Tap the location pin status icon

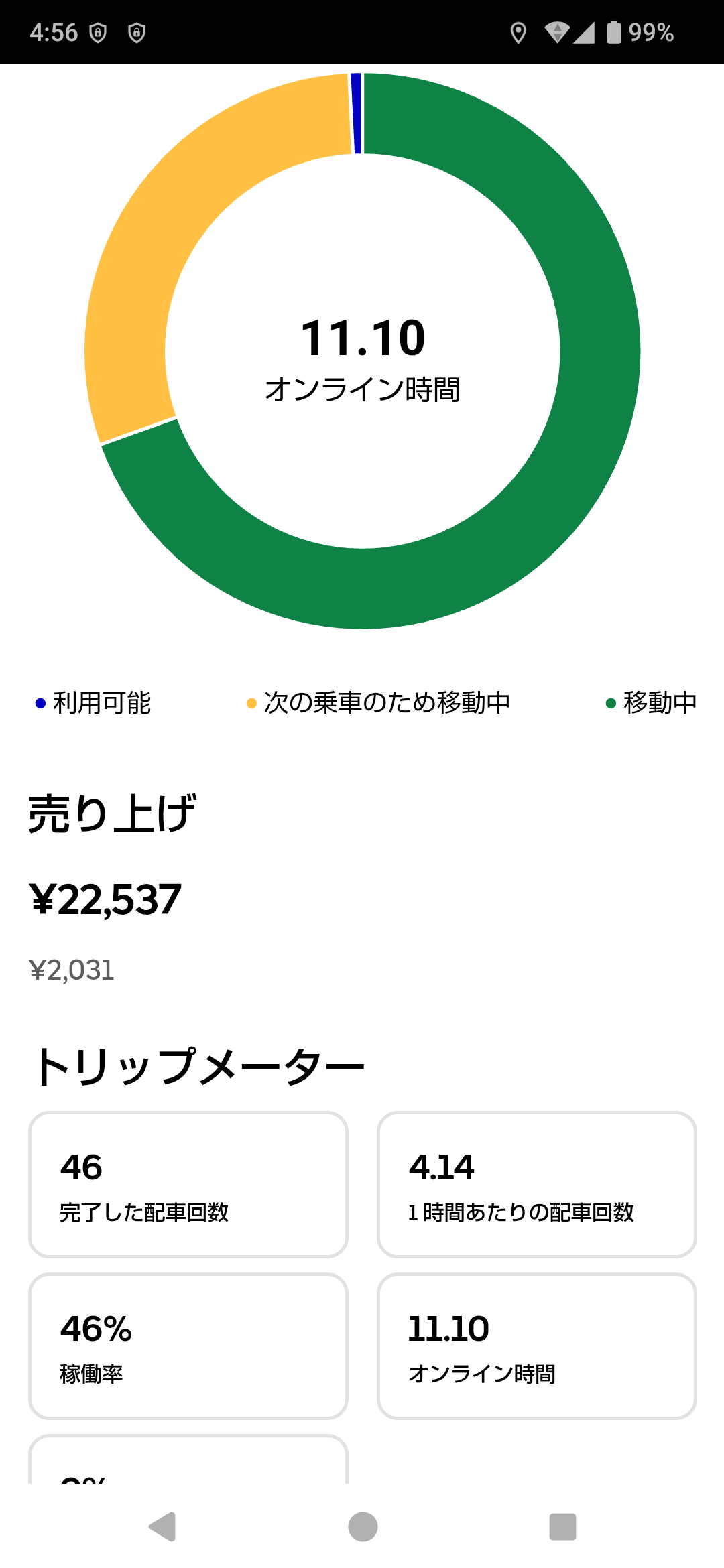518,32
